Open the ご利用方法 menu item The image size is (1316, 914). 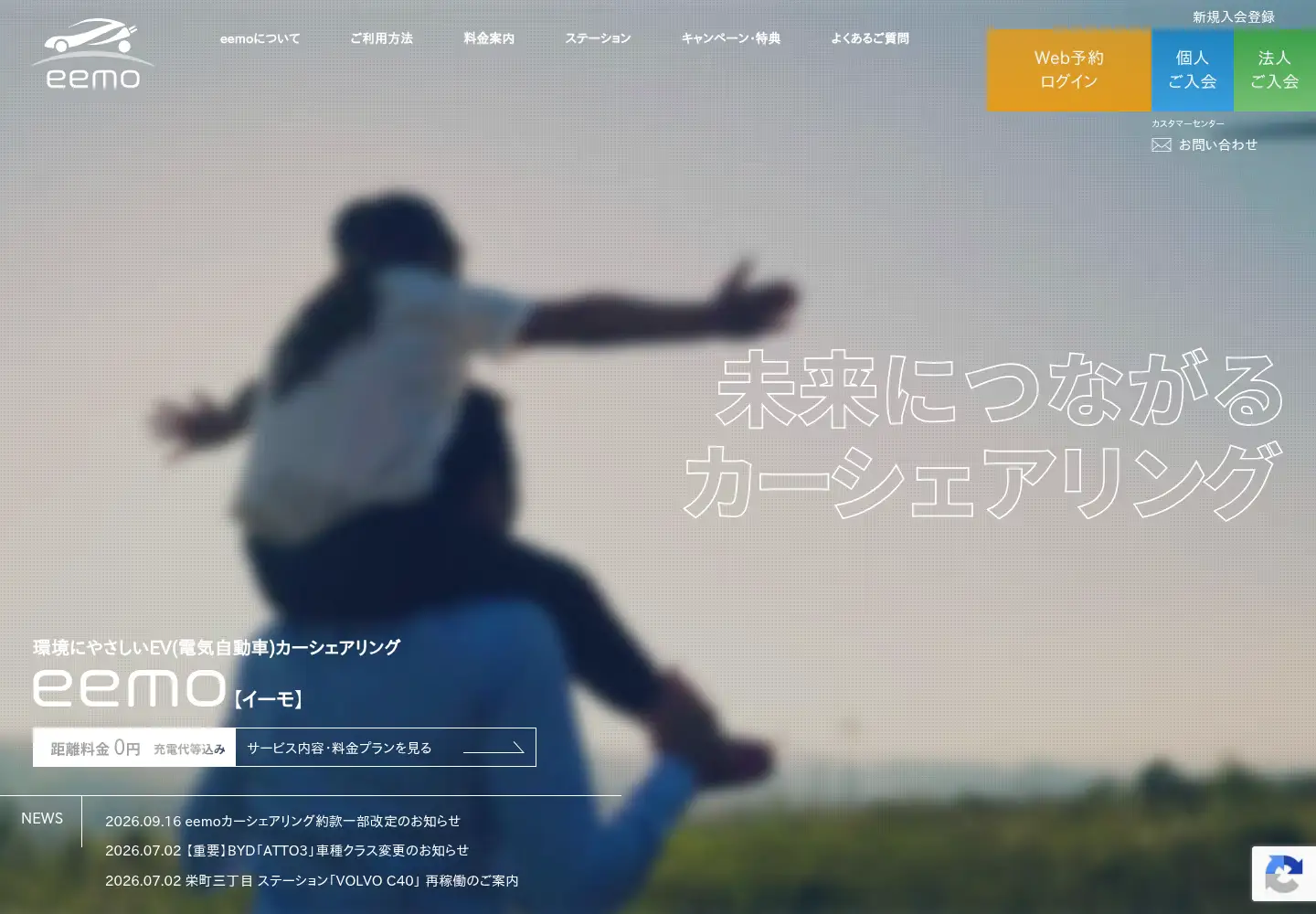[x=381, y=38]
